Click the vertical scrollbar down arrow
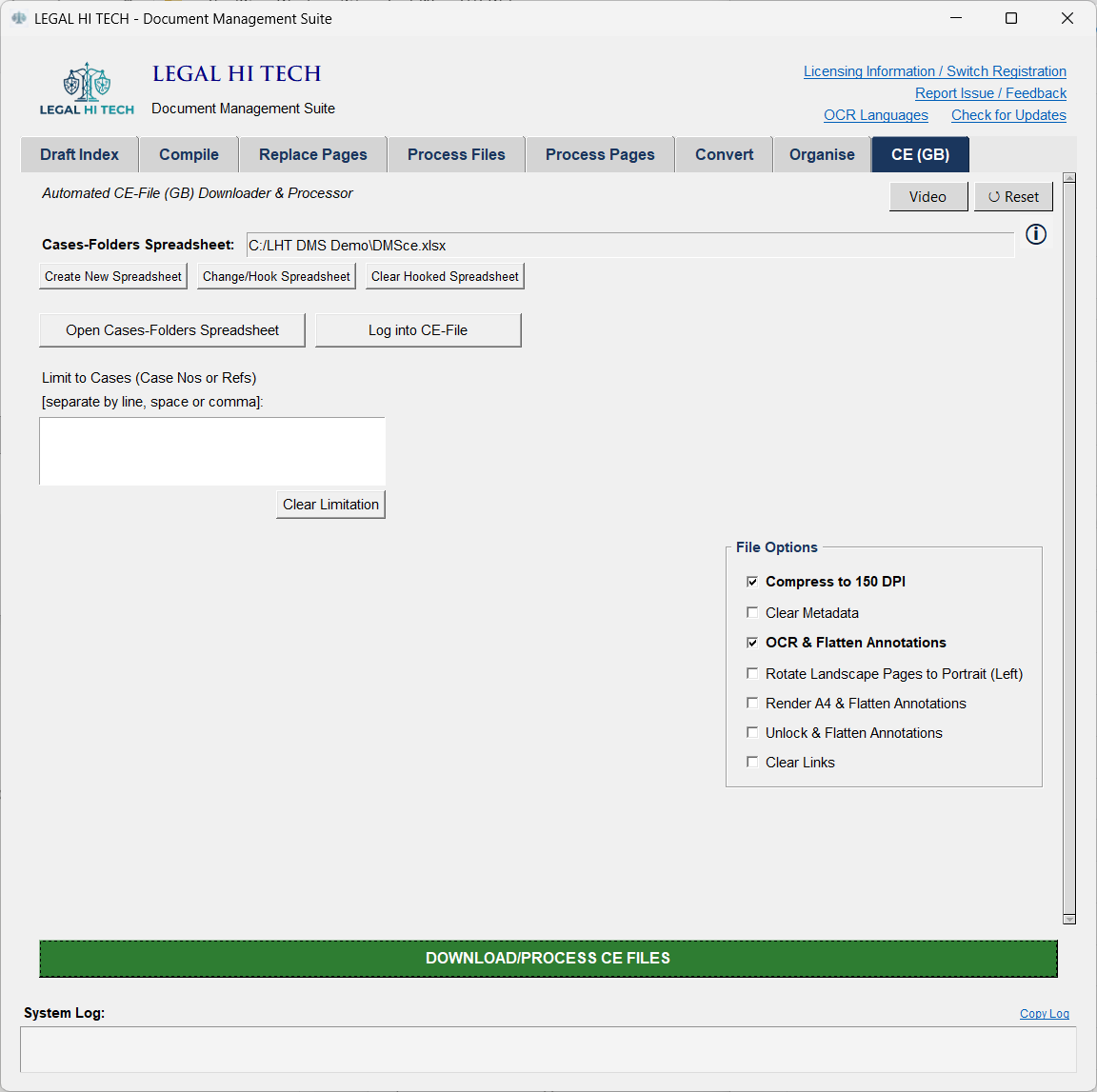This screenshot has height=1092, width=1097. [1069, 920]
